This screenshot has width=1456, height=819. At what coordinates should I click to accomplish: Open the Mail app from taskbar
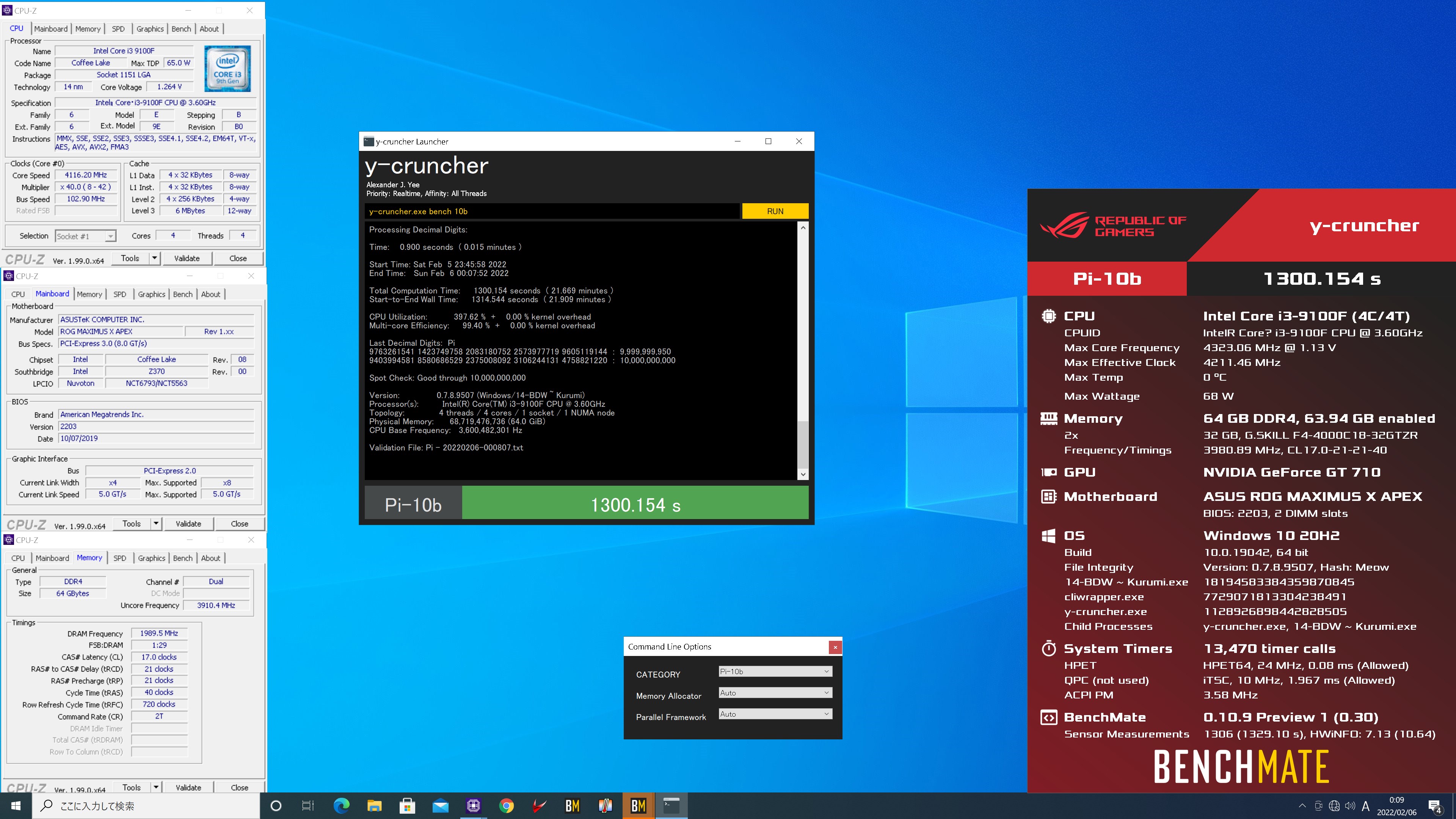point(440,805)
